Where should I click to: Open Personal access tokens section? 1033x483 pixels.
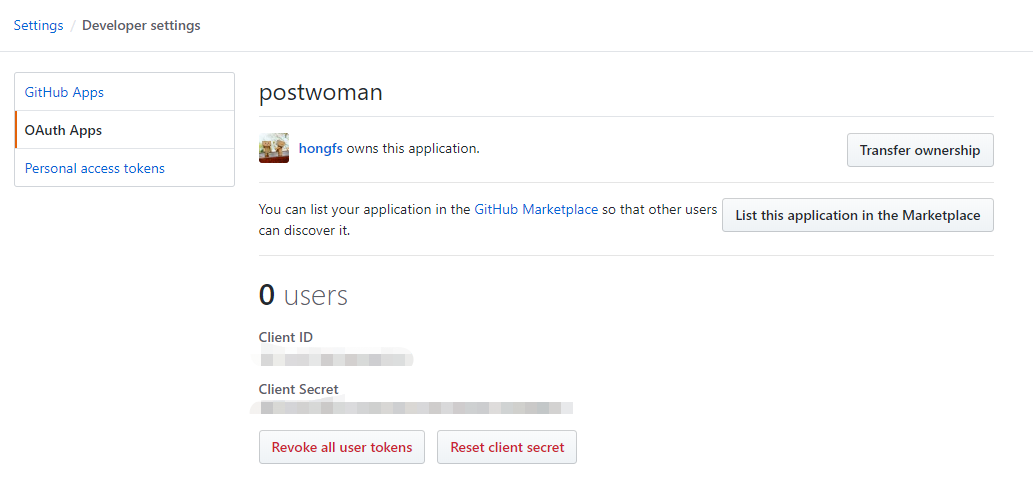point(95,168)
